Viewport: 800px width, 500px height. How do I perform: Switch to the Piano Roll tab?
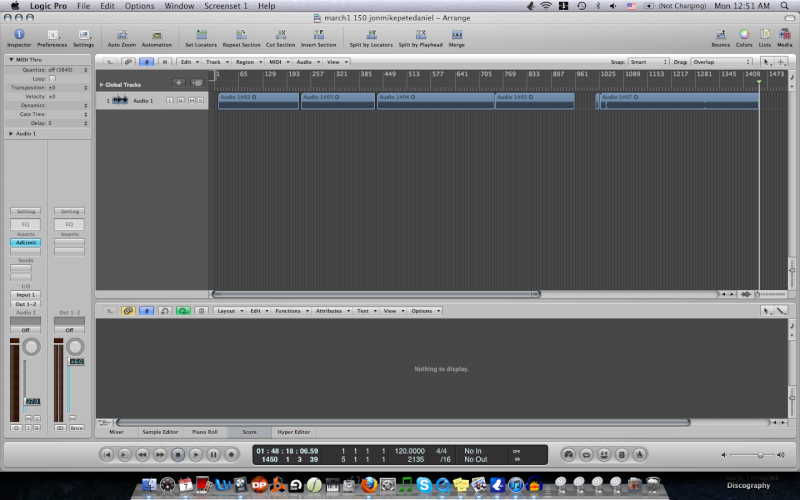pyautogui.click(x=205, y=432)
